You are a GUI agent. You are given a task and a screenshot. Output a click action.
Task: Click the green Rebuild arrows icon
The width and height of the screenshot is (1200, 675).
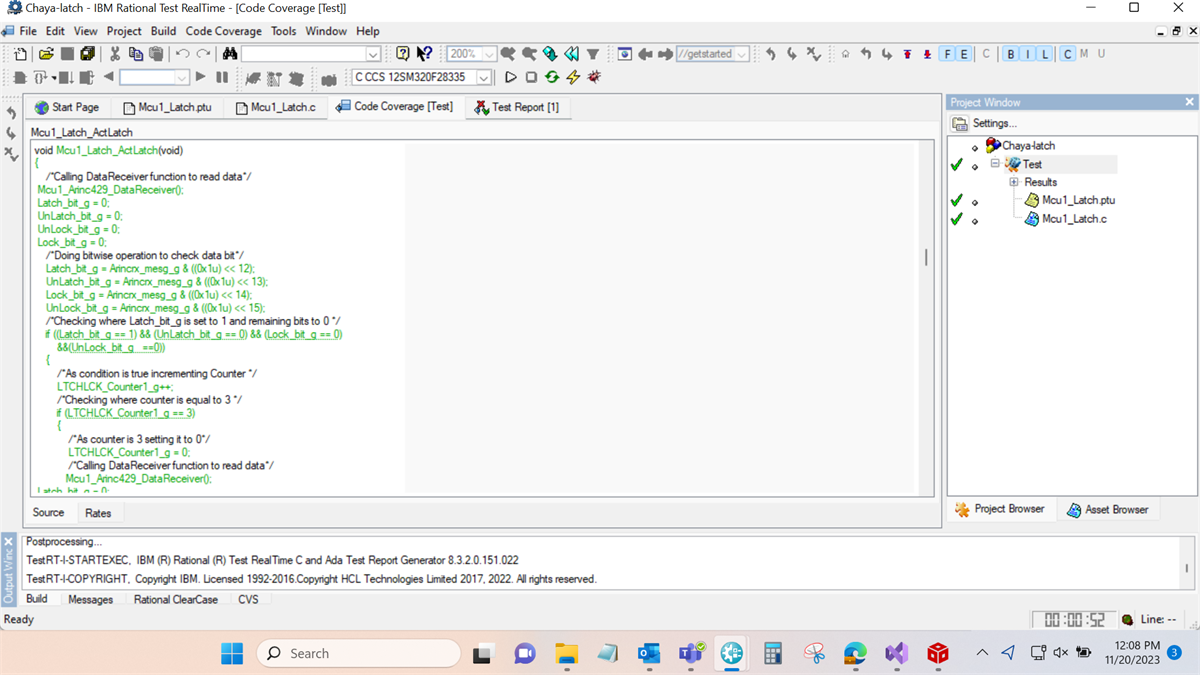552,77
